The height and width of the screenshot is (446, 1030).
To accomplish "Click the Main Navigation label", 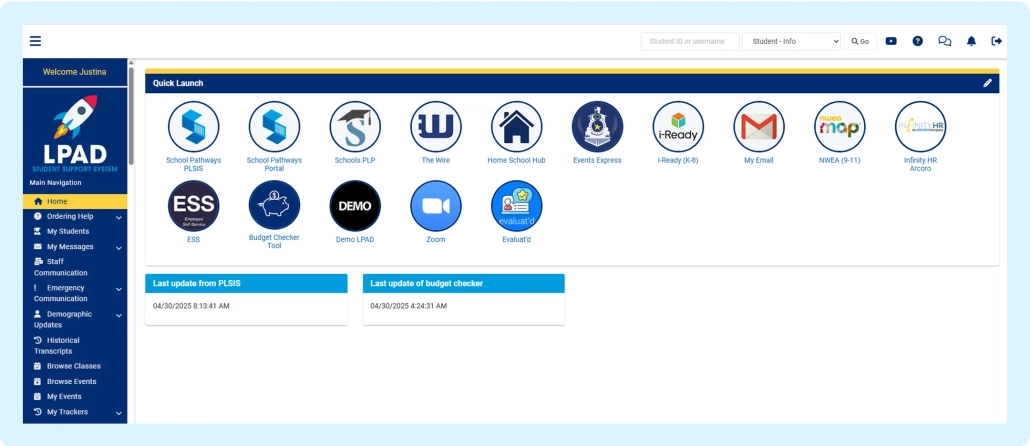I will pos(55,183).
